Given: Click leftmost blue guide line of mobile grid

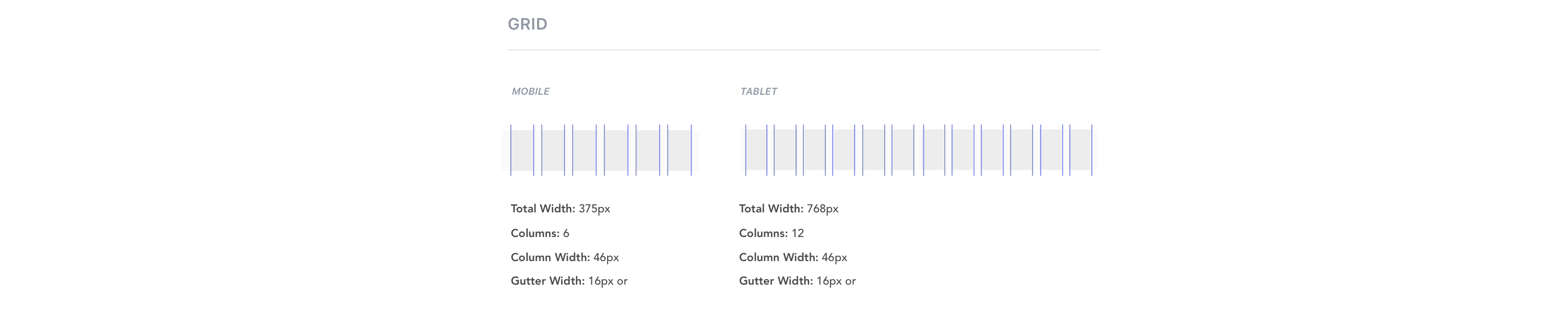Looking at the screenshot, I should pyautogui.click(x=511, y=151).
